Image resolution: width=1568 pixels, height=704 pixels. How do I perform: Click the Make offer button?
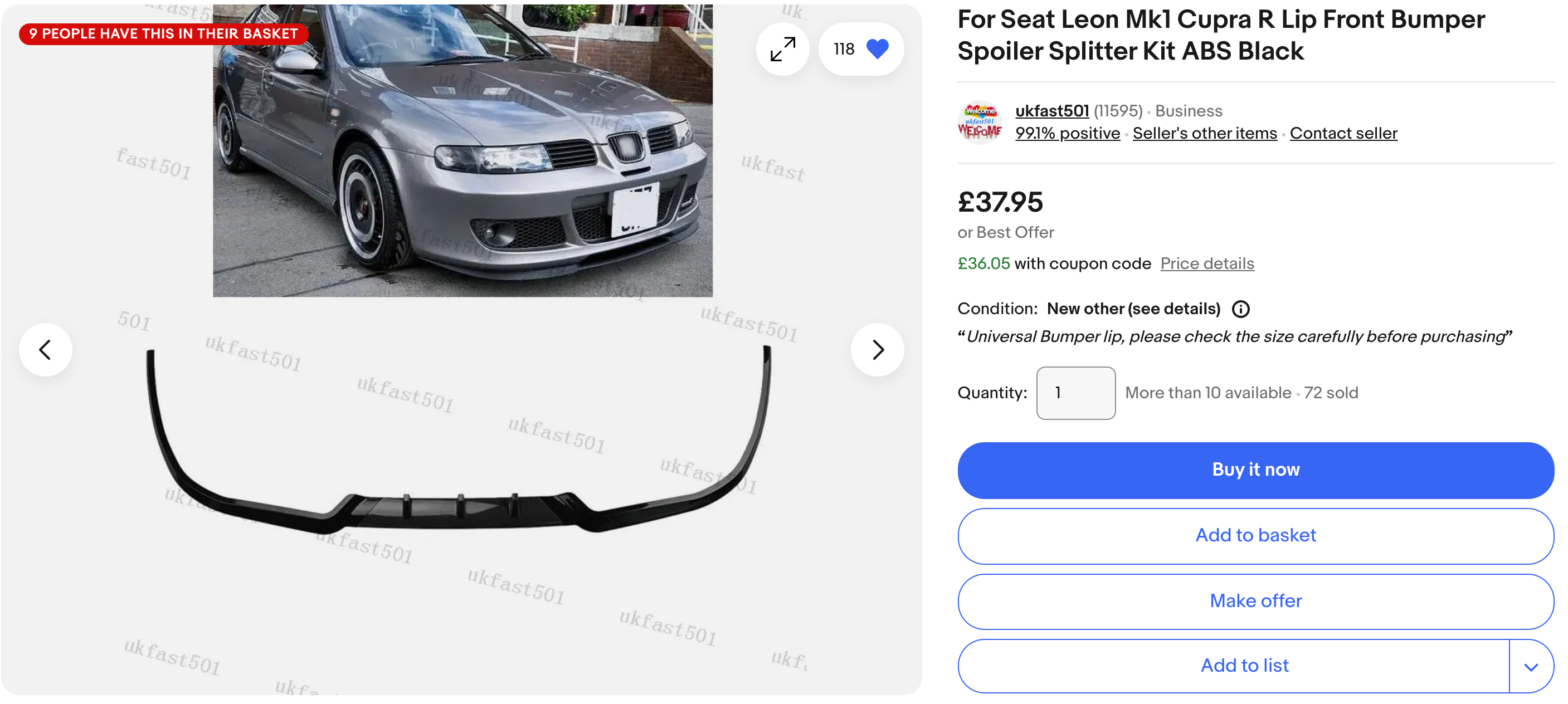tap(1255, 601)
